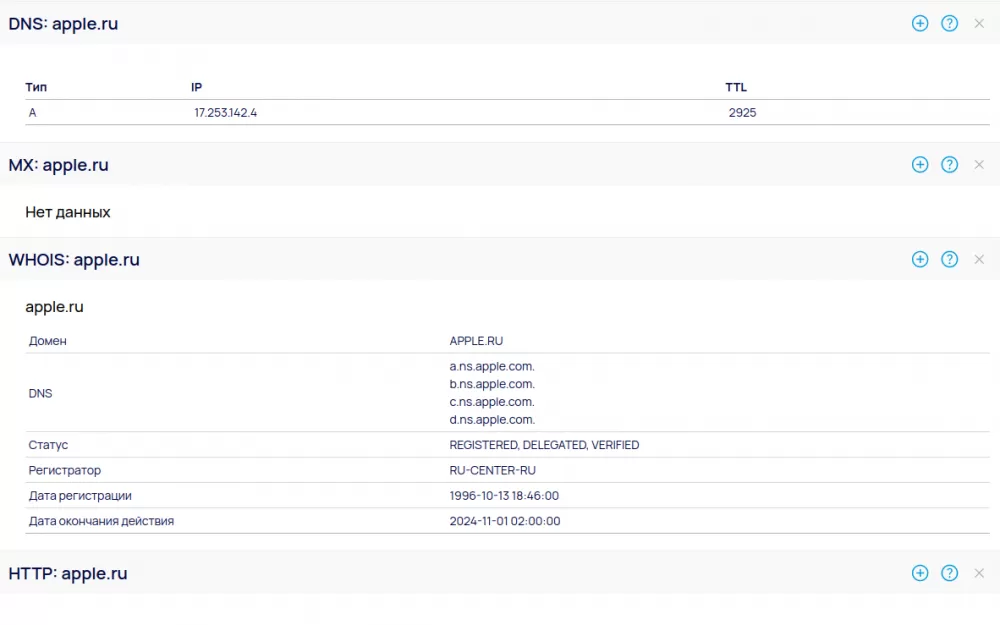Click the DNS: apple.ru section title
1000x625 pixels.
coord(63,24)
